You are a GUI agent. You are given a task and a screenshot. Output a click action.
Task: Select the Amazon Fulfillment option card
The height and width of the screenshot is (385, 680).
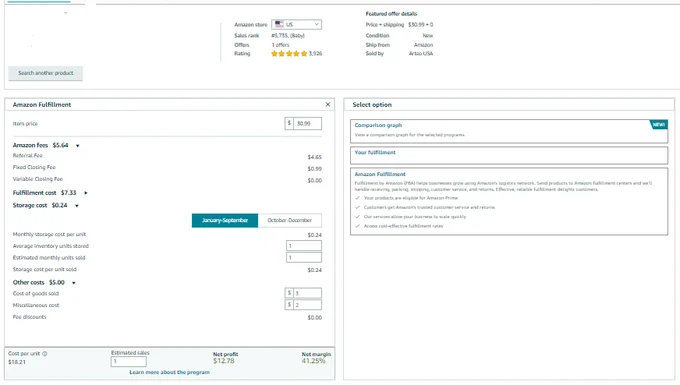coord(509,202)
